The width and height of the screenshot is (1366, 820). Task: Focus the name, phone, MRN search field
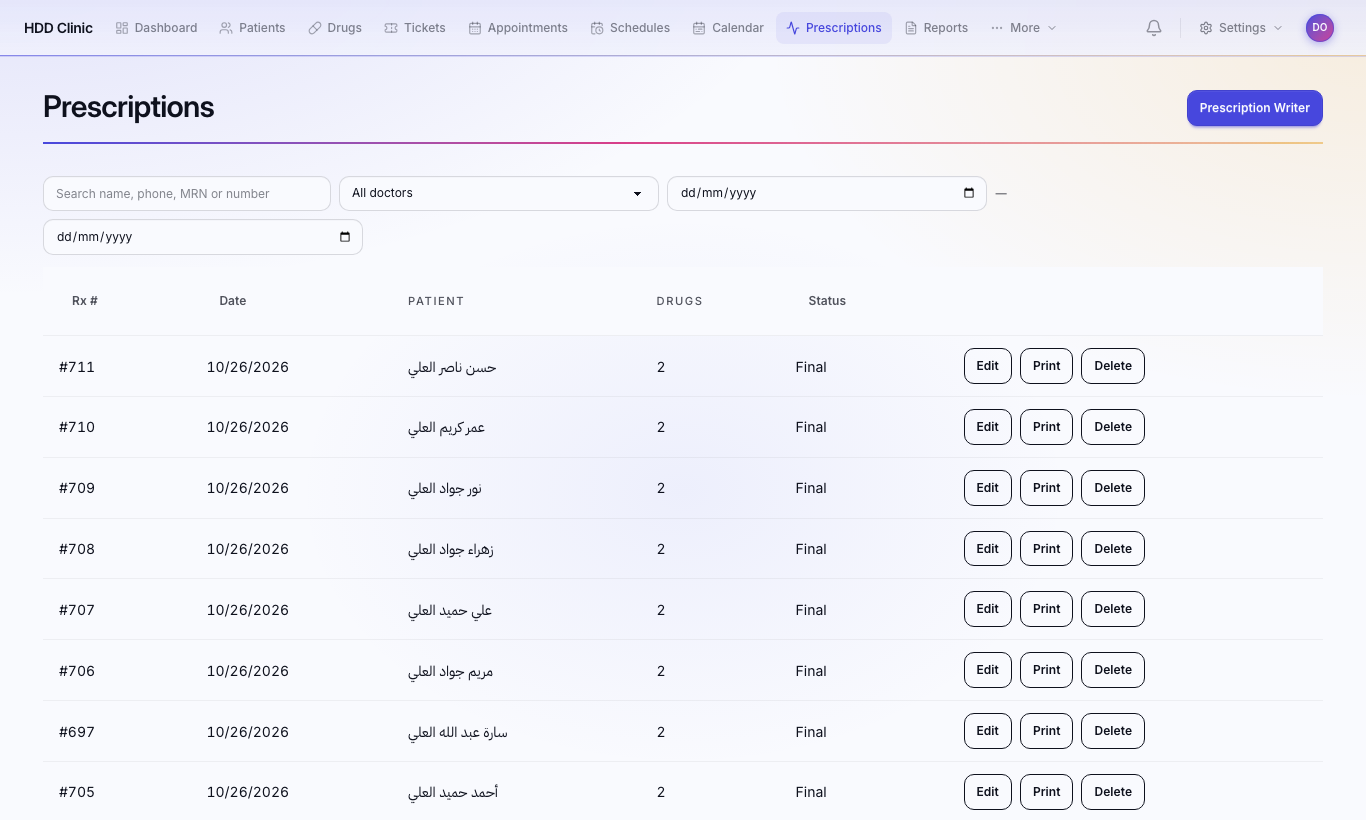tap(187, 194)
